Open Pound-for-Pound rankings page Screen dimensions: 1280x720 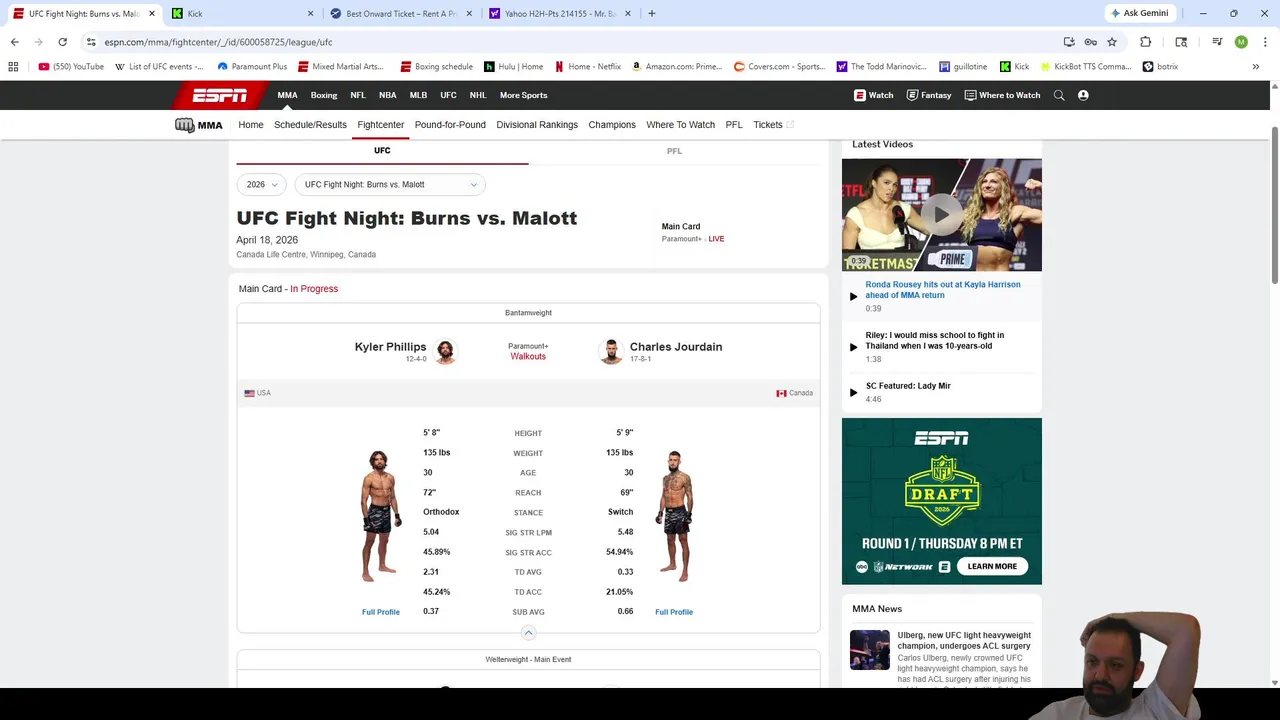(x=450, y=125)
